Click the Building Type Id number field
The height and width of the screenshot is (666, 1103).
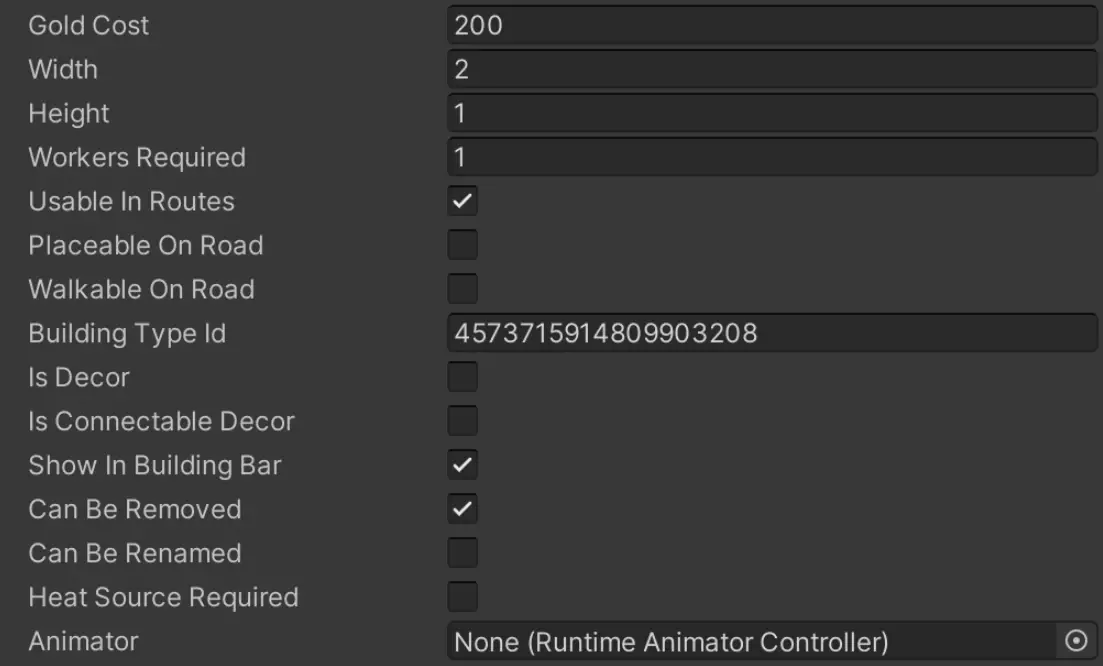[772, 333]
